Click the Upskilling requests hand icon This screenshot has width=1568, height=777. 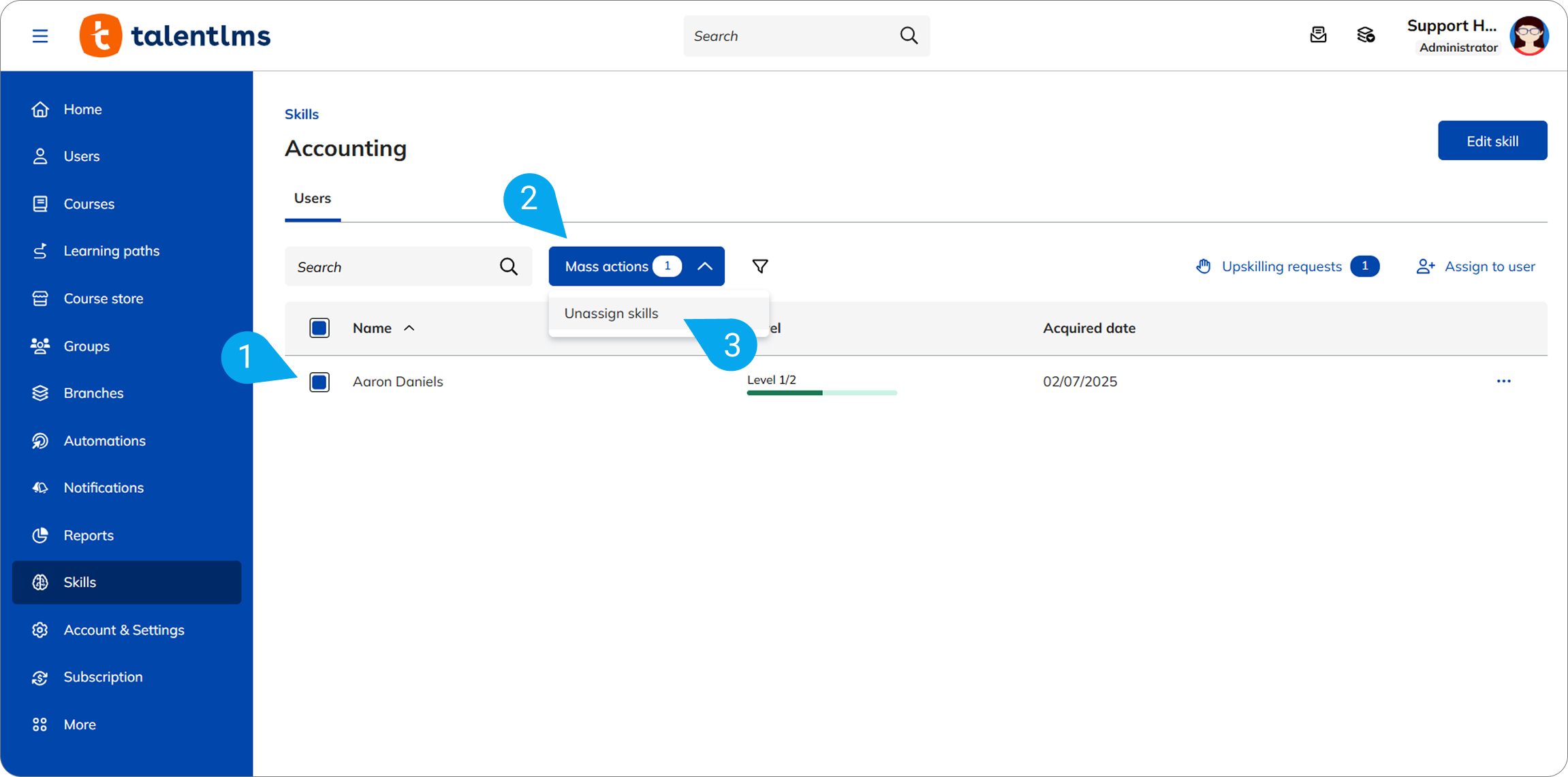1204,266
